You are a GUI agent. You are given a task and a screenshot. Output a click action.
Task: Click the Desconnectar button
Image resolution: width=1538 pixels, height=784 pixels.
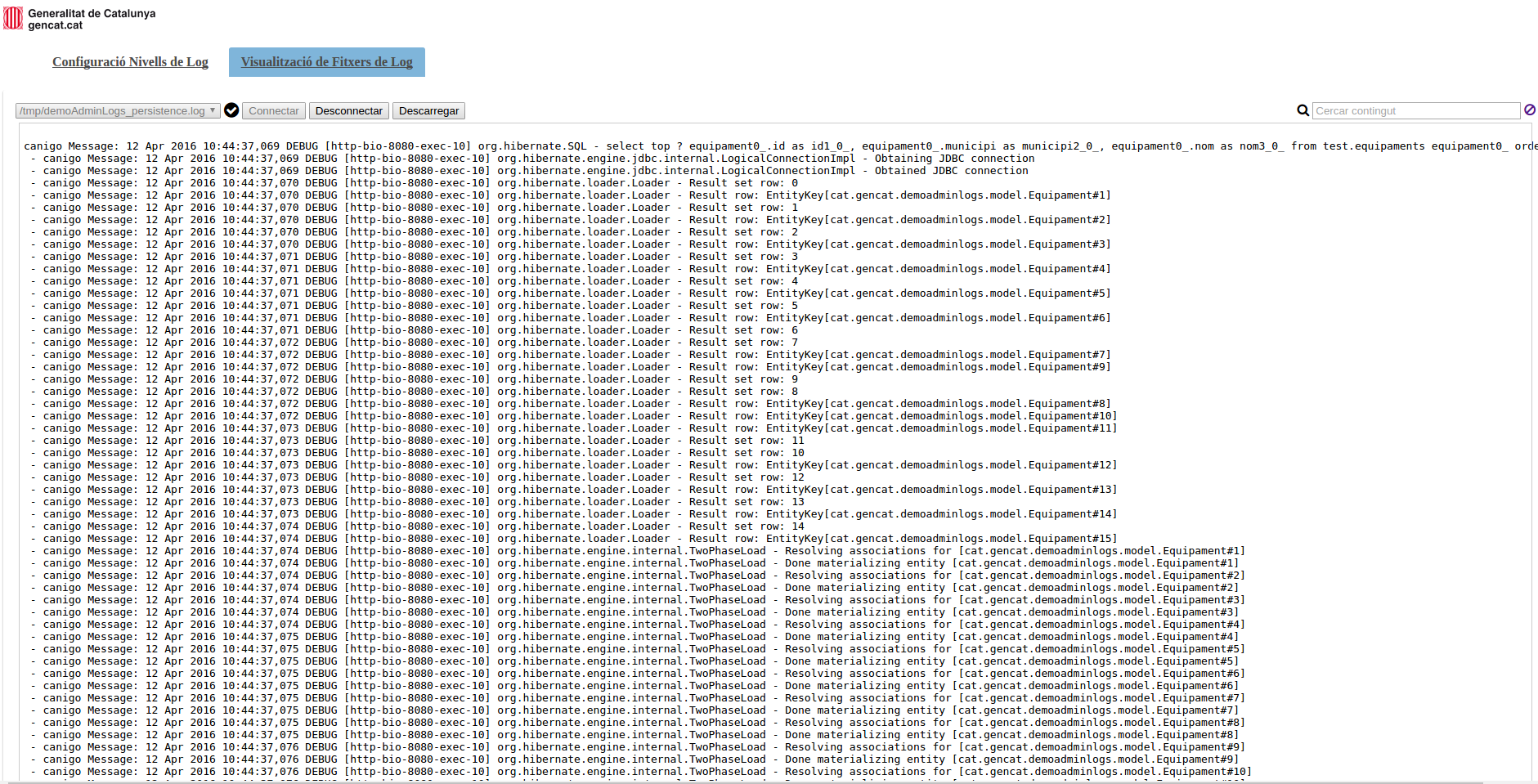[x=349, y=110]
